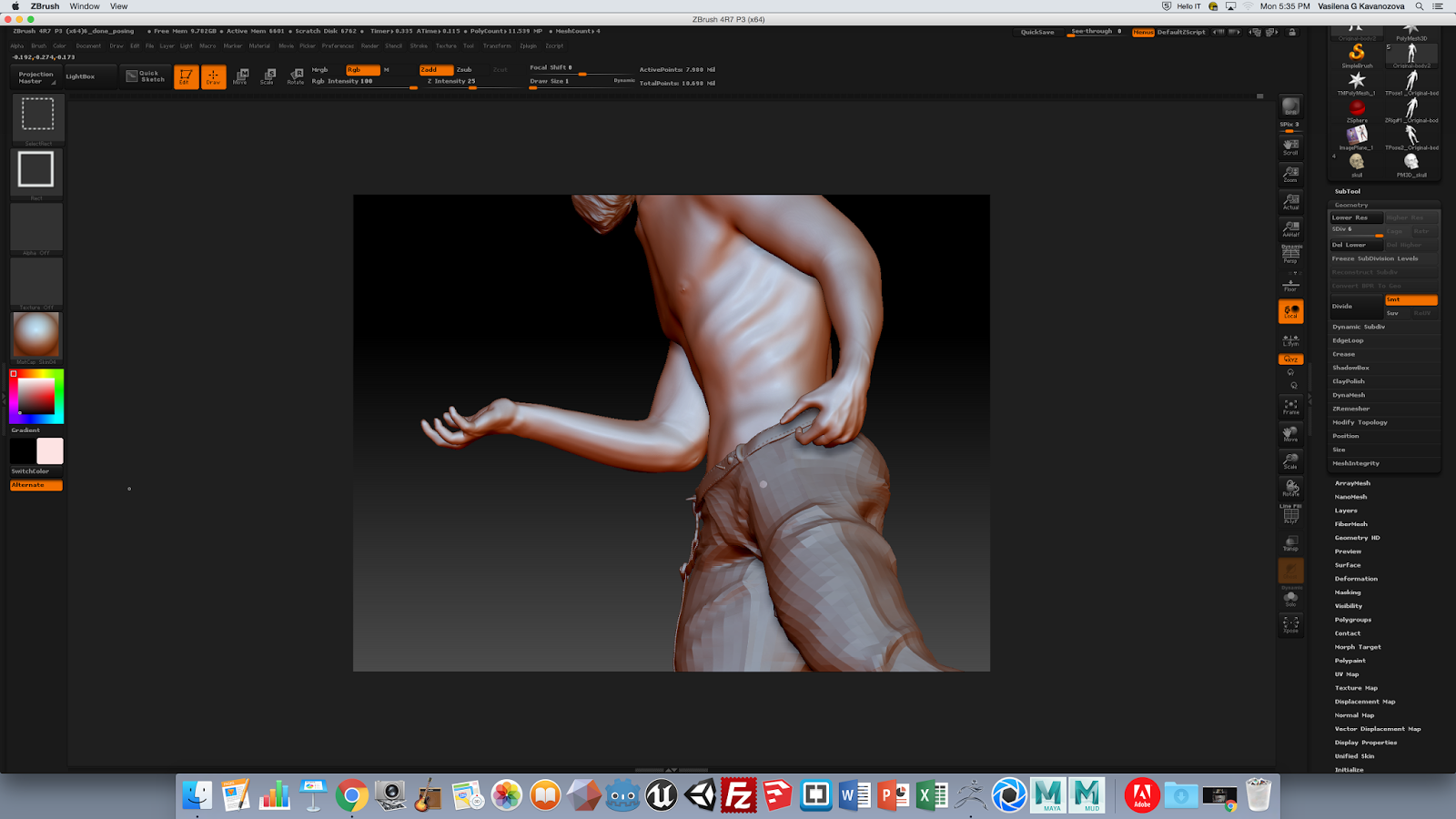Select the Rotate tool in top shelf
The height and width of the screenshot is (819, 1456).
pos(296,76)
